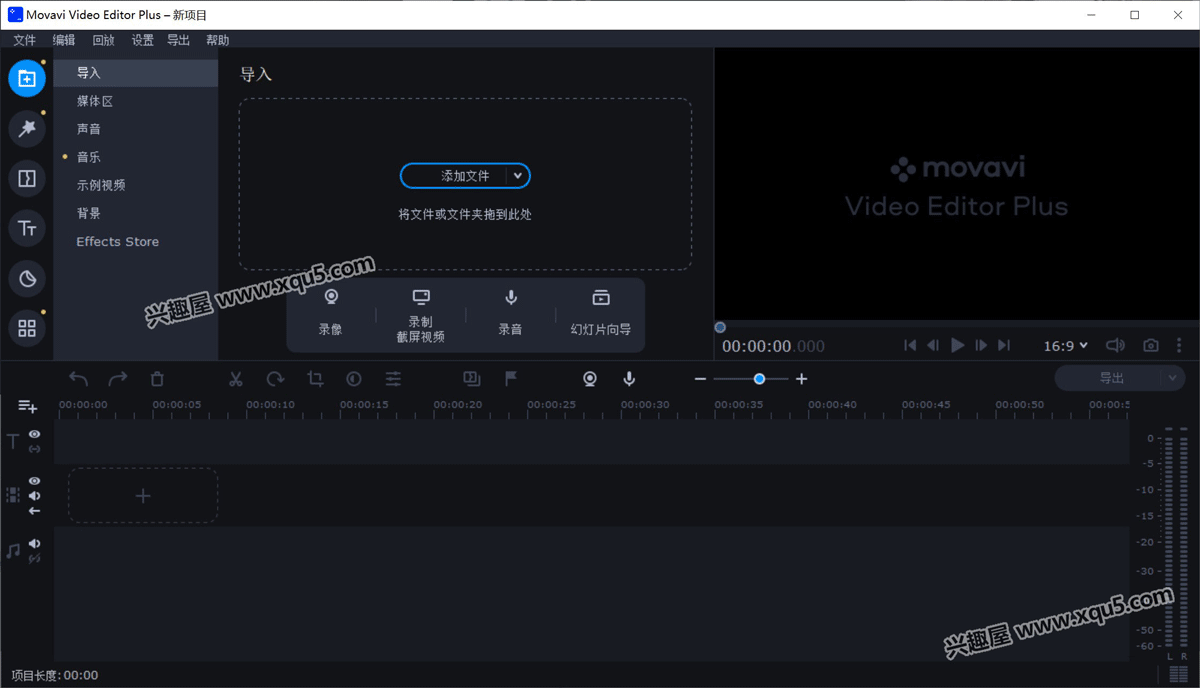Take a snapshot of preview frame
This screenshot has height=688, width=1200.
pyautogui.click(x=1151, y=345)
